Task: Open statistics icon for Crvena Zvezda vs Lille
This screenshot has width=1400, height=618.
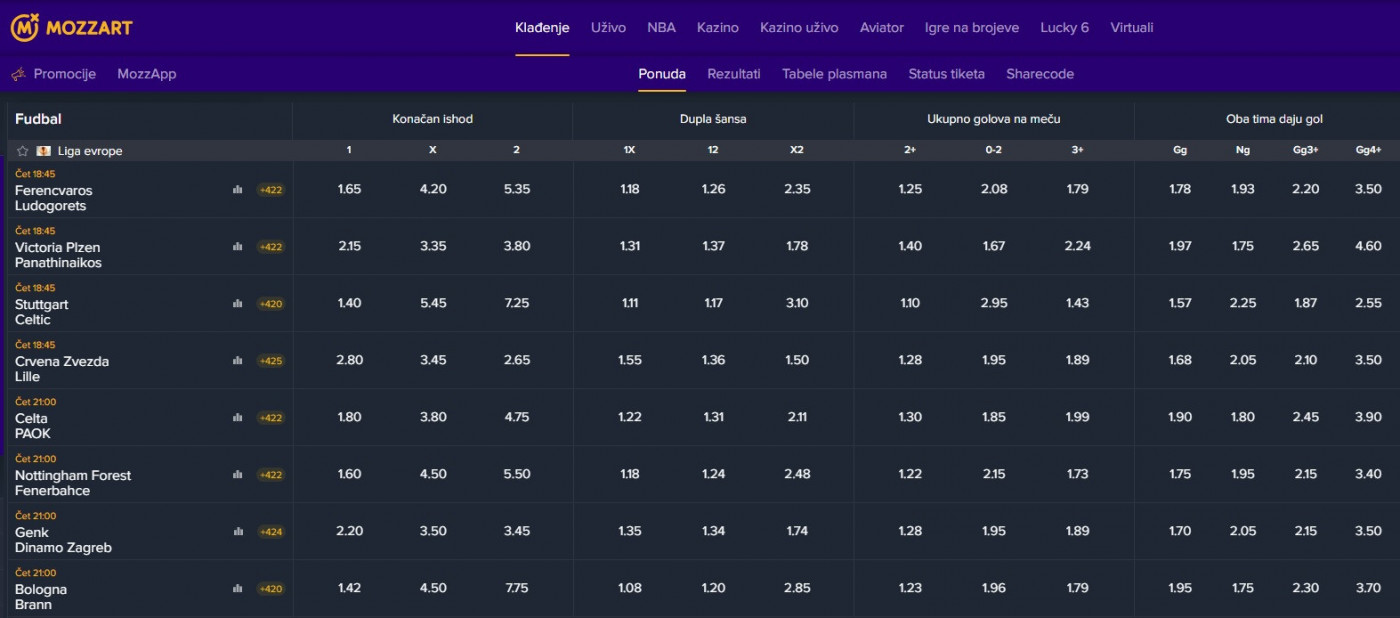Action: (x=238, y=361)
